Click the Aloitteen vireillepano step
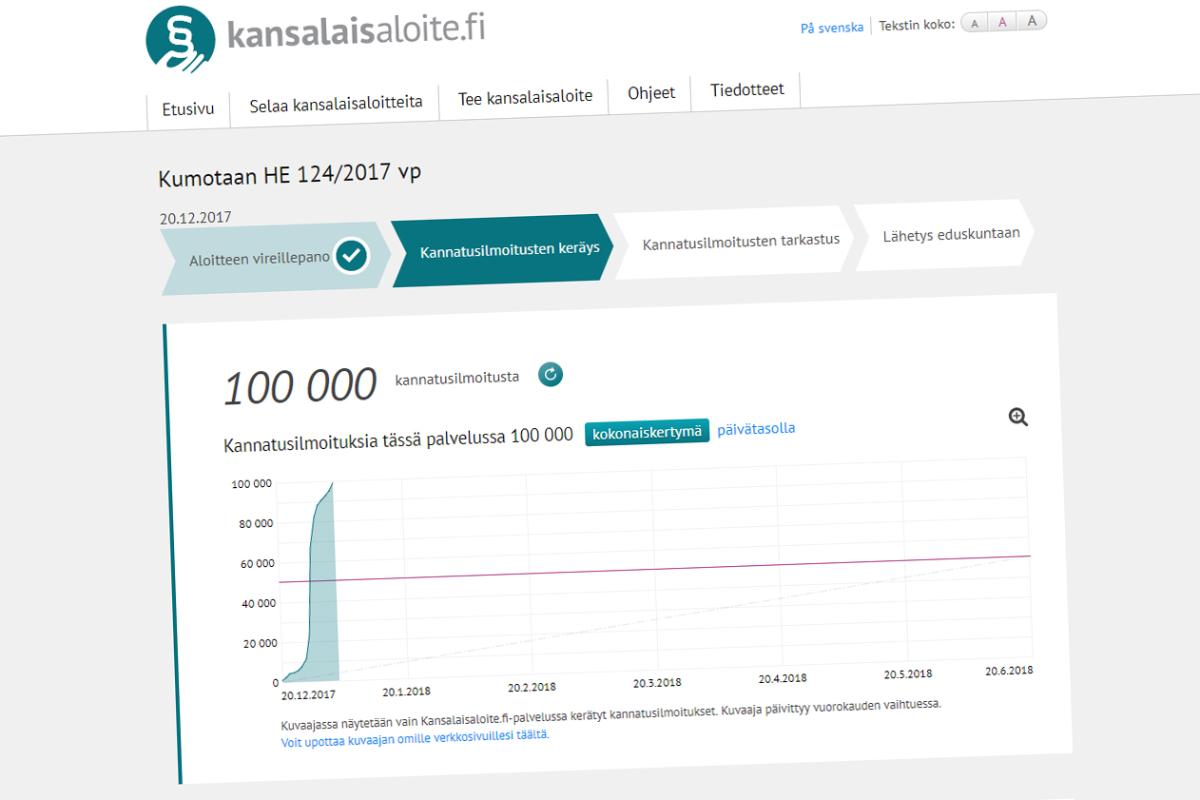The image size is (1200, 800). 274,258
